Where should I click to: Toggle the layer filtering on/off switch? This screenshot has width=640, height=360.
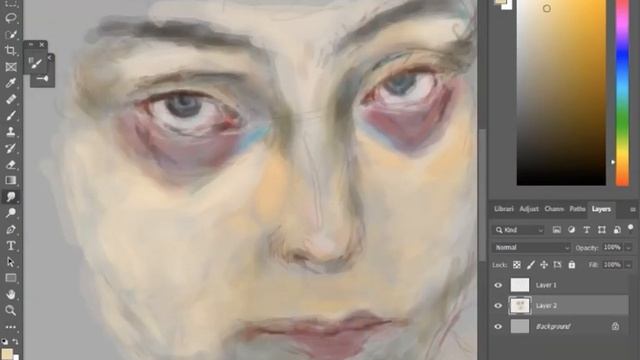tap(631, 227)
